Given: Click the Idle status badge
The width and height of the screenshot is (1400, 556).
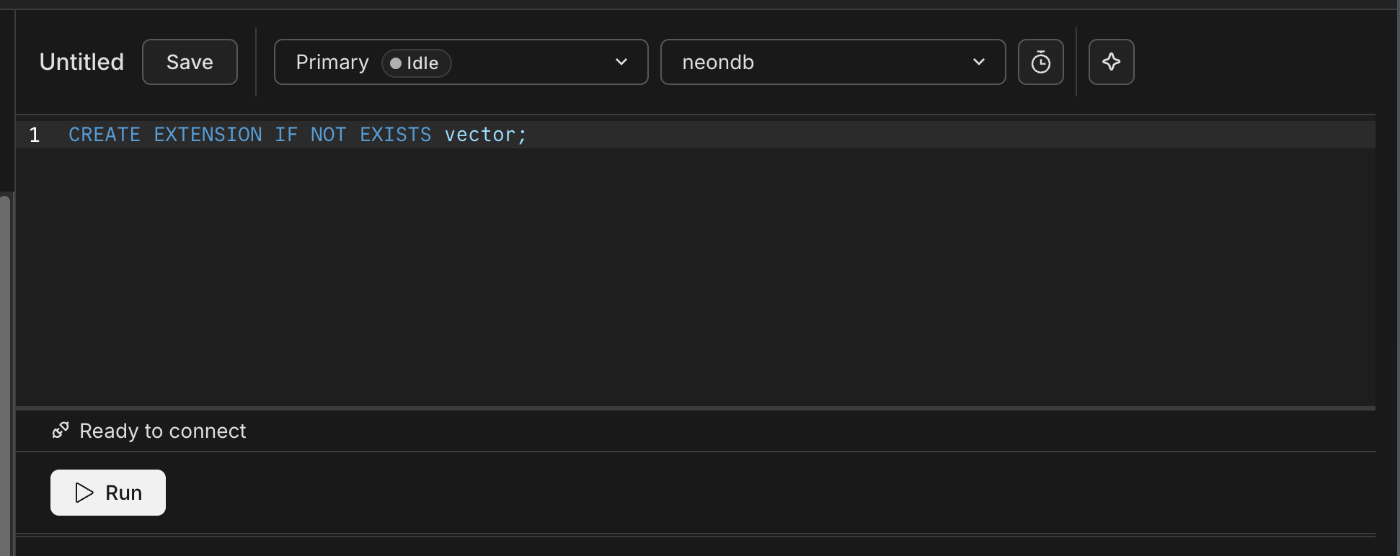Looking at the screenshot, I should tap(416, 63).
